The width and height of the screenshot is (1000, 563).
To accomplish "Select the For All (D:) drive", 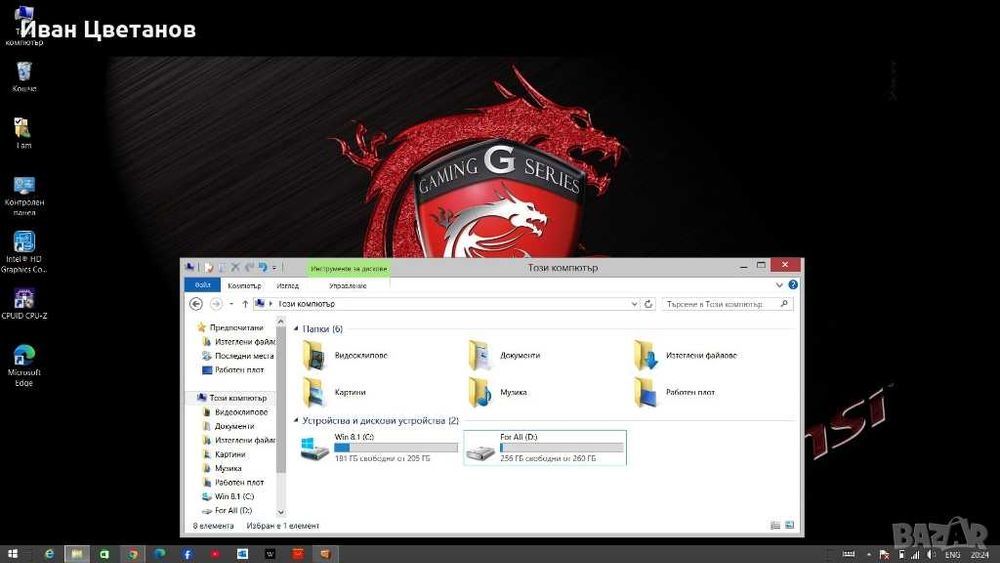I will [545, 447].
